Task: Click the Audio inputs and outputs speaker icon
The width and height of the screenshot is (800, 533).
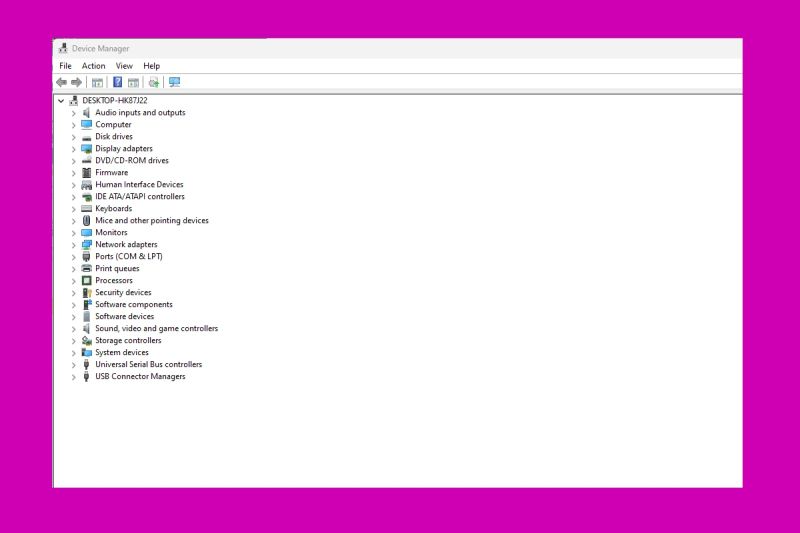Action: click(x=87, y=113)
